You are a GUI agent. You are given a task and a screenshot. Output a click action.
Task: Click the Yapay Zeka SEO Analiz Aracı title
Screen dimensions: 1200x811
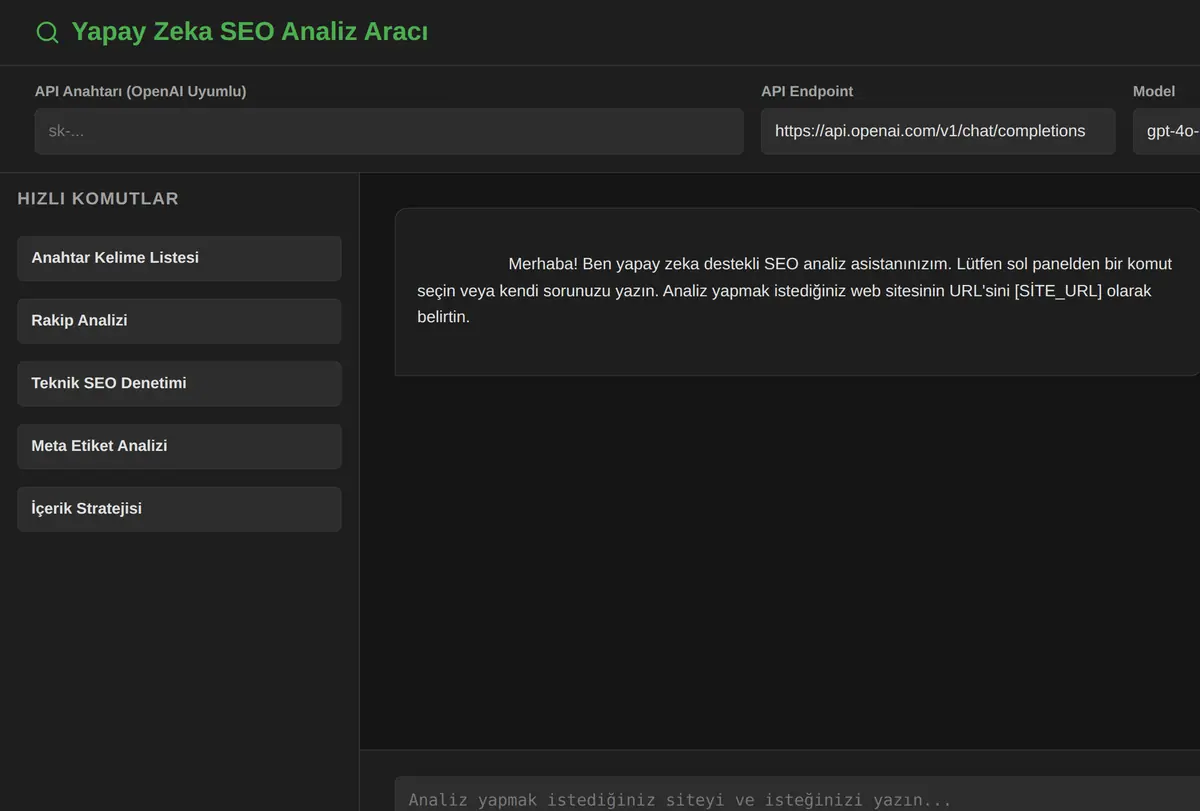(x=250, y=32)
